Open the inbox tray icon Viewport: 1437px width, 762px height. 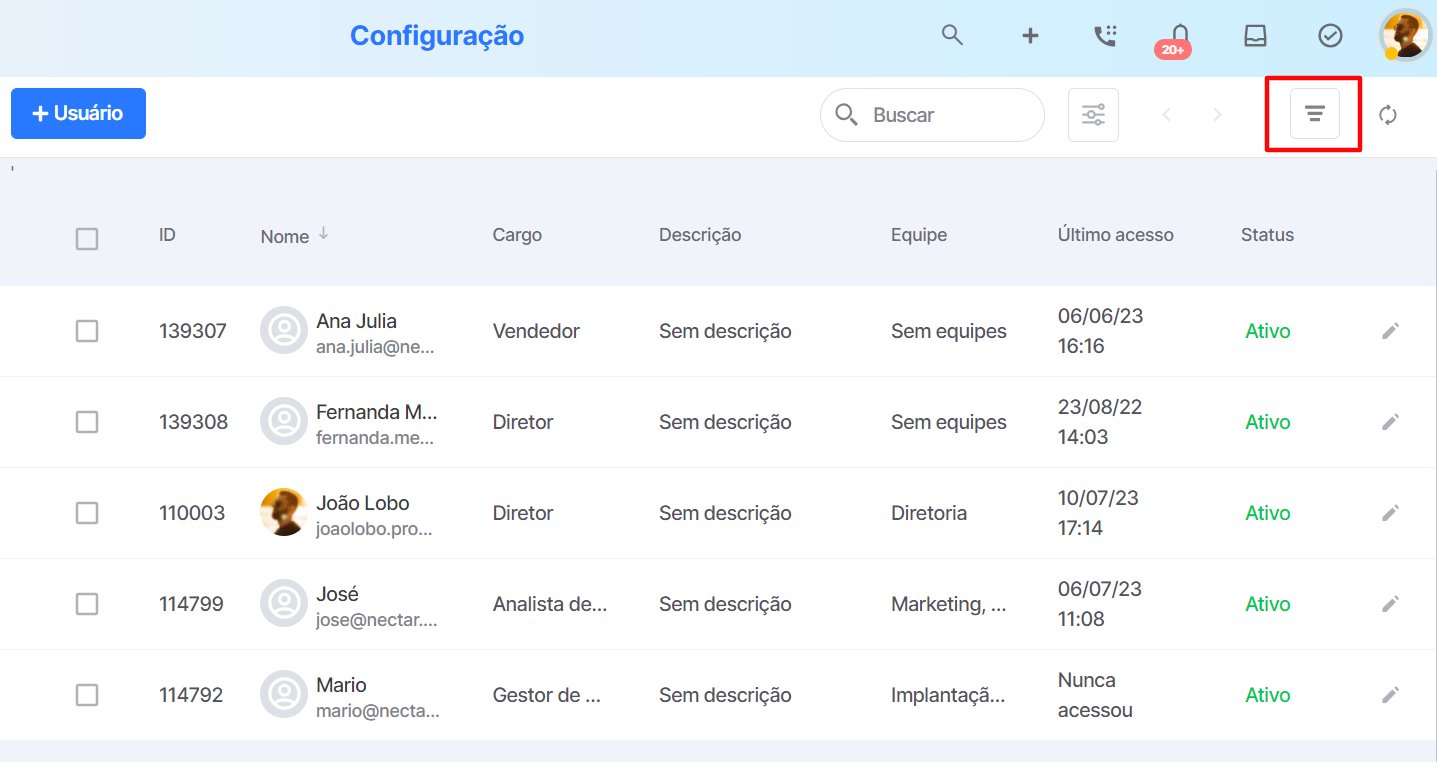(1255, 36)
